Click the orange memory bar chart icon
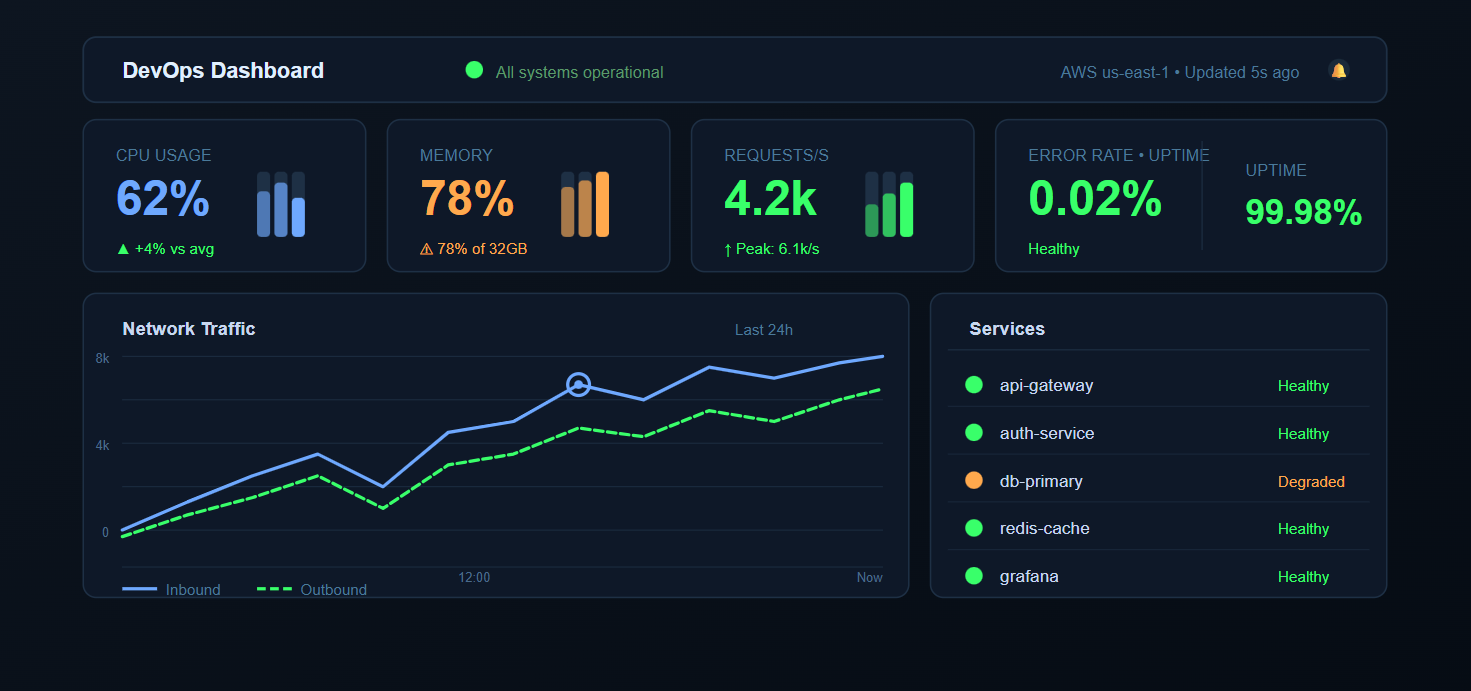Image resolution: width=1471 pixels, height=691 pixels. click(585, 205)
